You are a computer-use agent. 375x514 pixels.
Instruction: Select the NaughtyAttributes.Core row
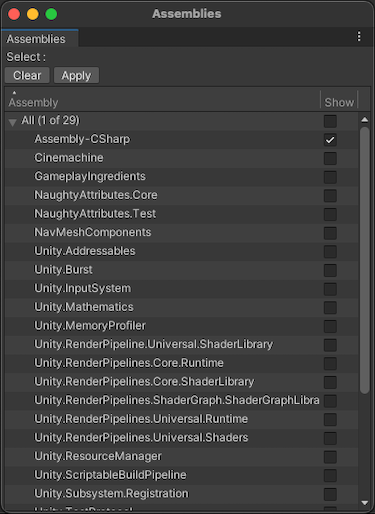coord(182,195)
